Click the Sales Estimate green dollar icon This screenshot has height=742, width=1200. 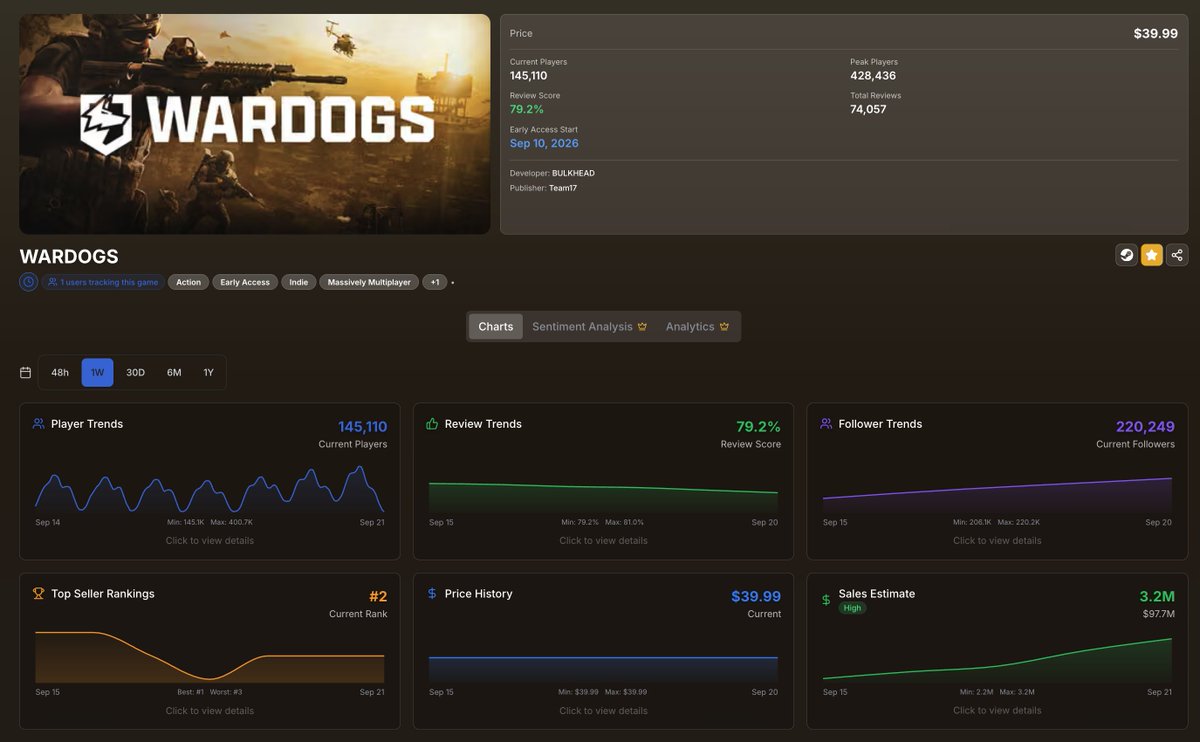[x=826, y=600]
